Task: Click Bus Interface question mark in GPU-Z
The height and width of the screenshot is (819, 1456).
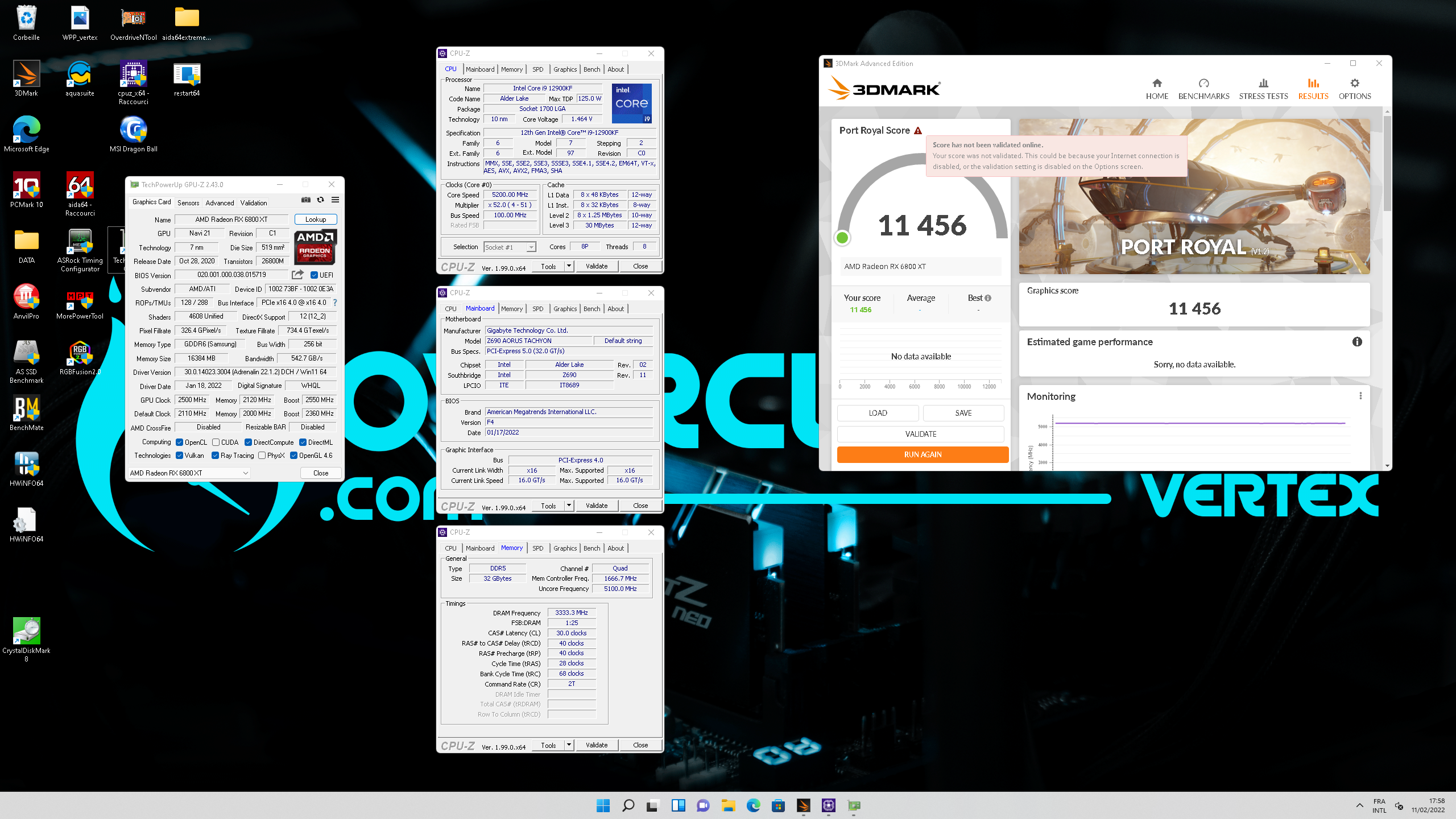Action: (x=335, y=303)
